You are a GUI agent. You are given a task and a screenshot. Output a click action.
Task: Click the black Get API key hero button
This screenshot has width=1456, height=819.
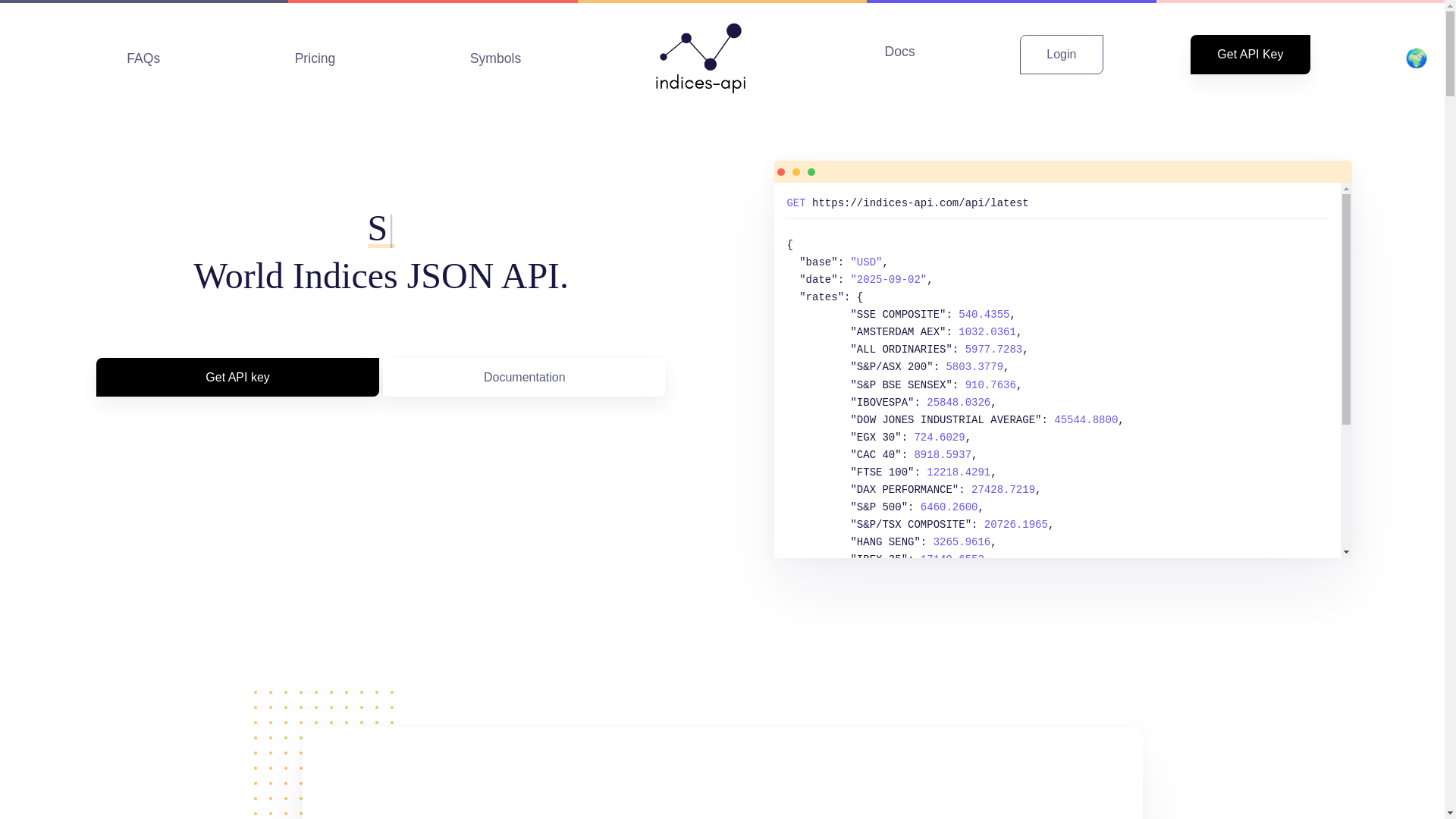tap(237, 377)
